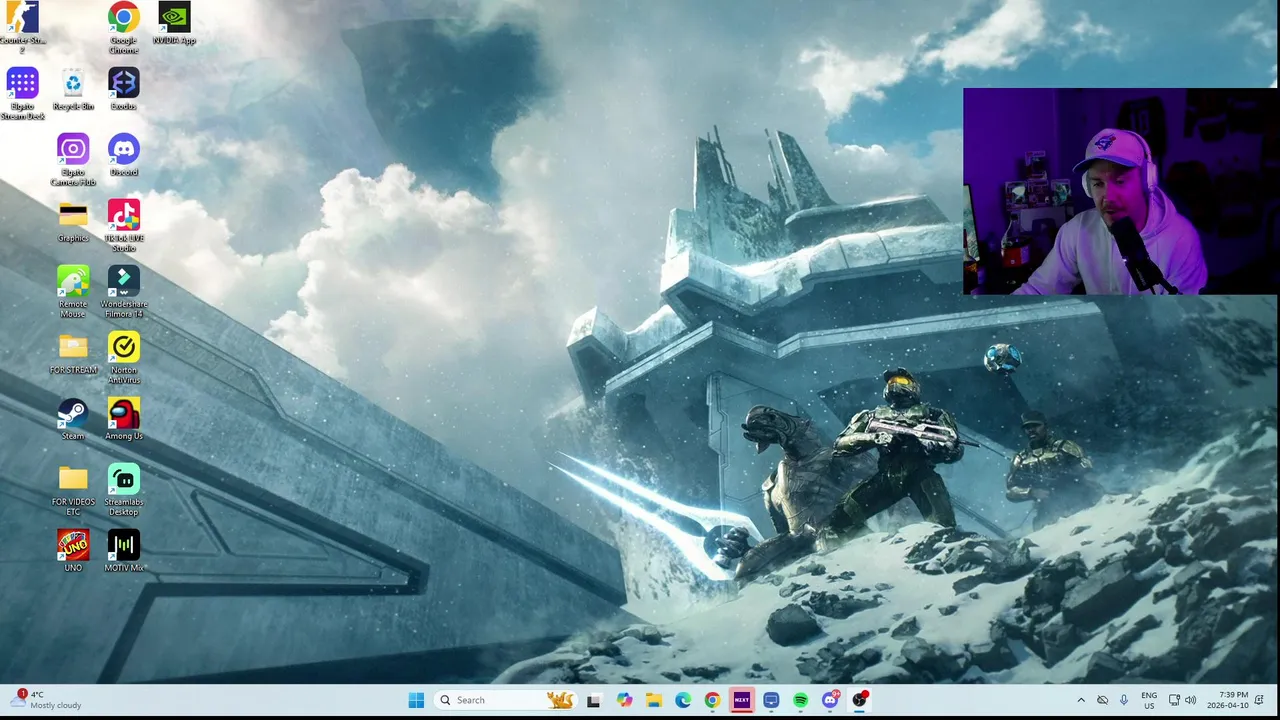1280x720 pixels.
Task: Open the Mostly cloudy weather widget
Action: pyautogui.click(x=45, y=700)
